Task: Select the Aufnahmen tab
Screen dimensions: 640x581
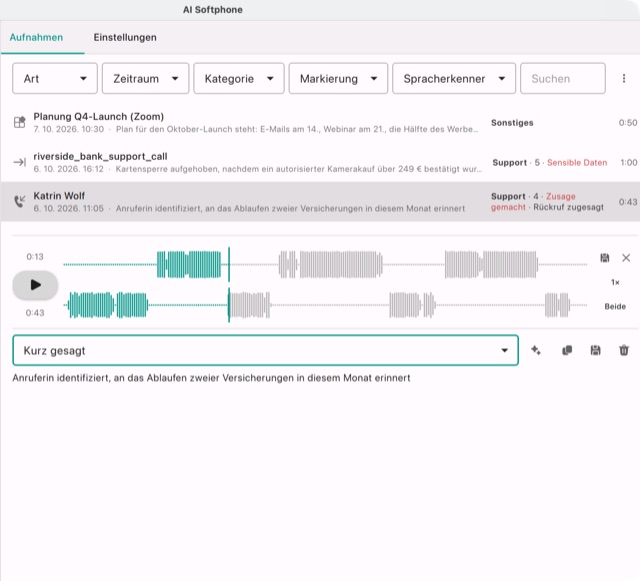Action: tap(36, 37)
